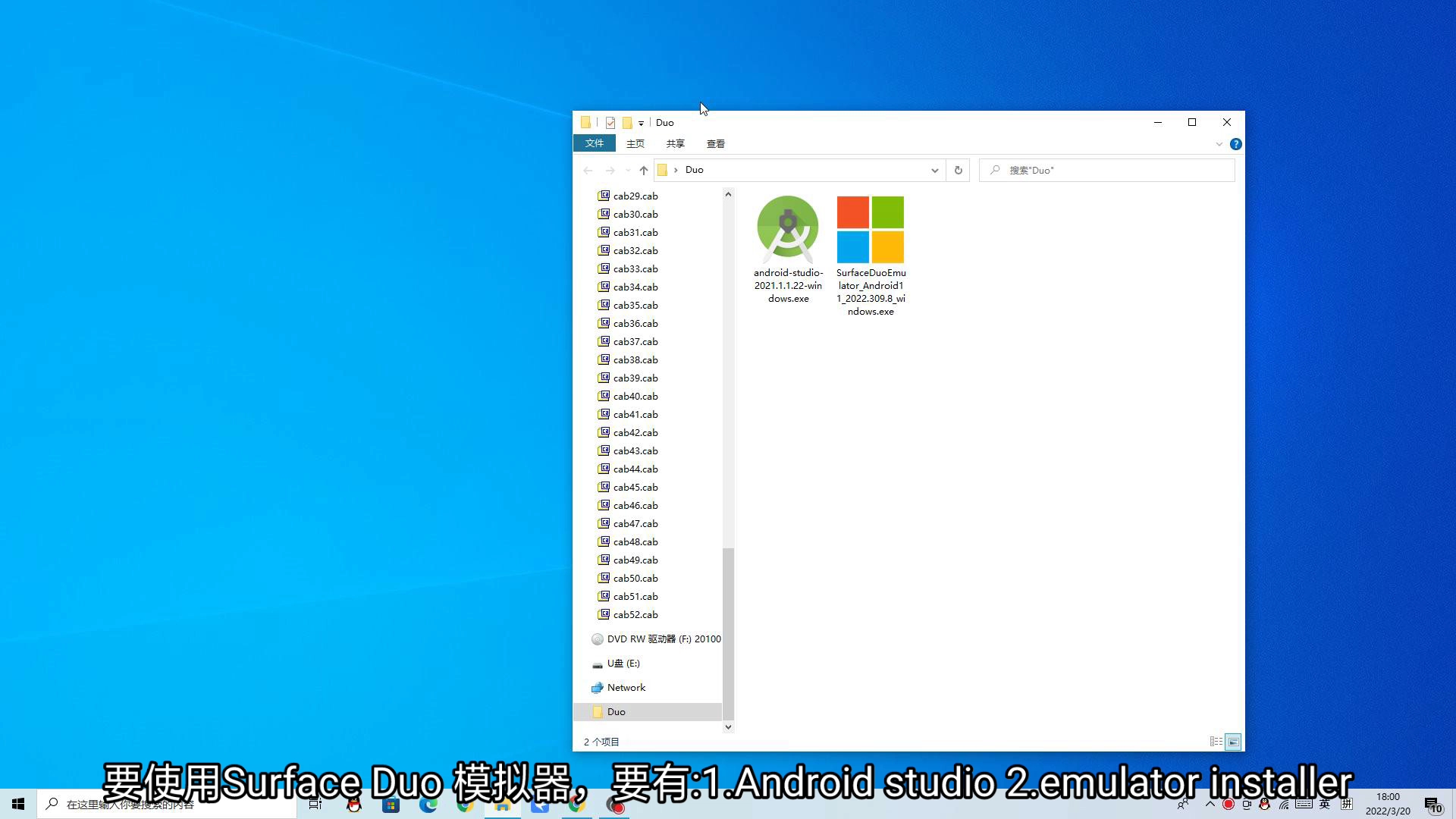Expand the address bar path chevron before Duo
The height and width of the screenshot is (819, 1456).
pos(676,170)
